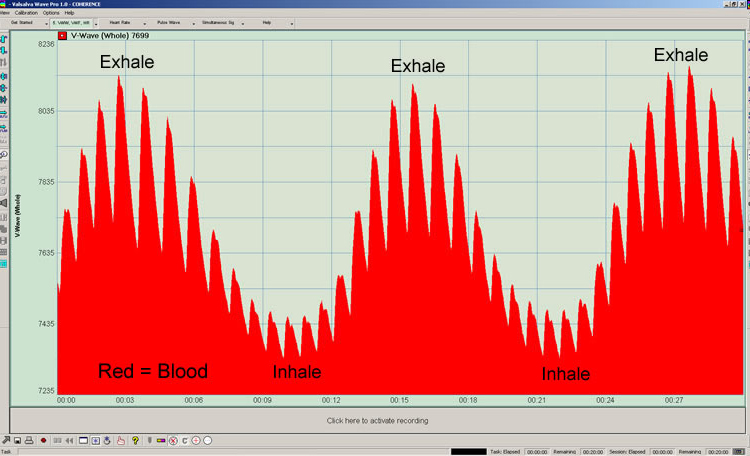
Task: Click the yellow question mark help icon
Action: (135, 441)
